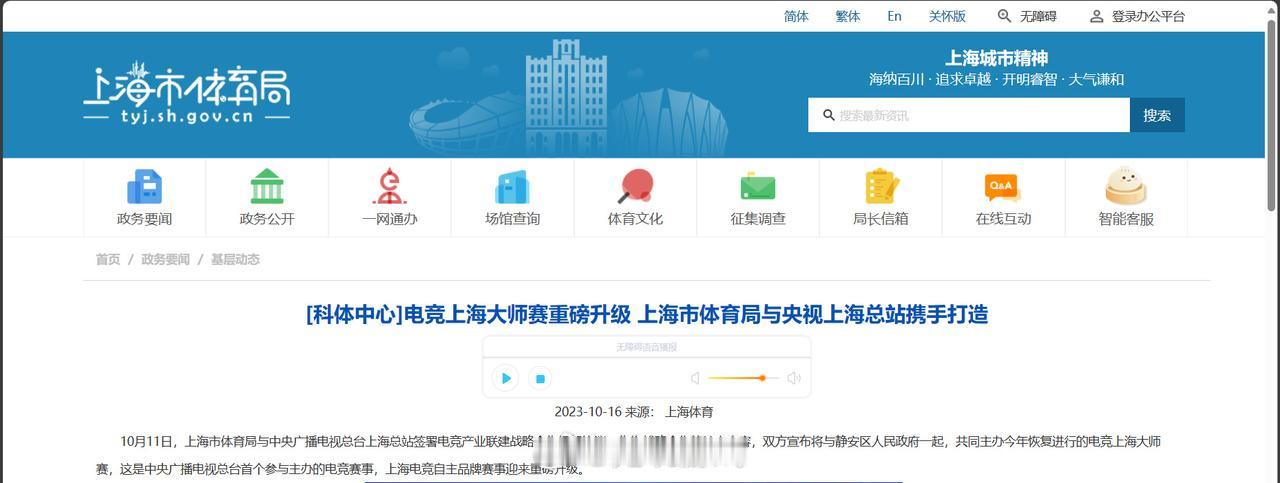Switch to the En English version

(x=894, y=16)
